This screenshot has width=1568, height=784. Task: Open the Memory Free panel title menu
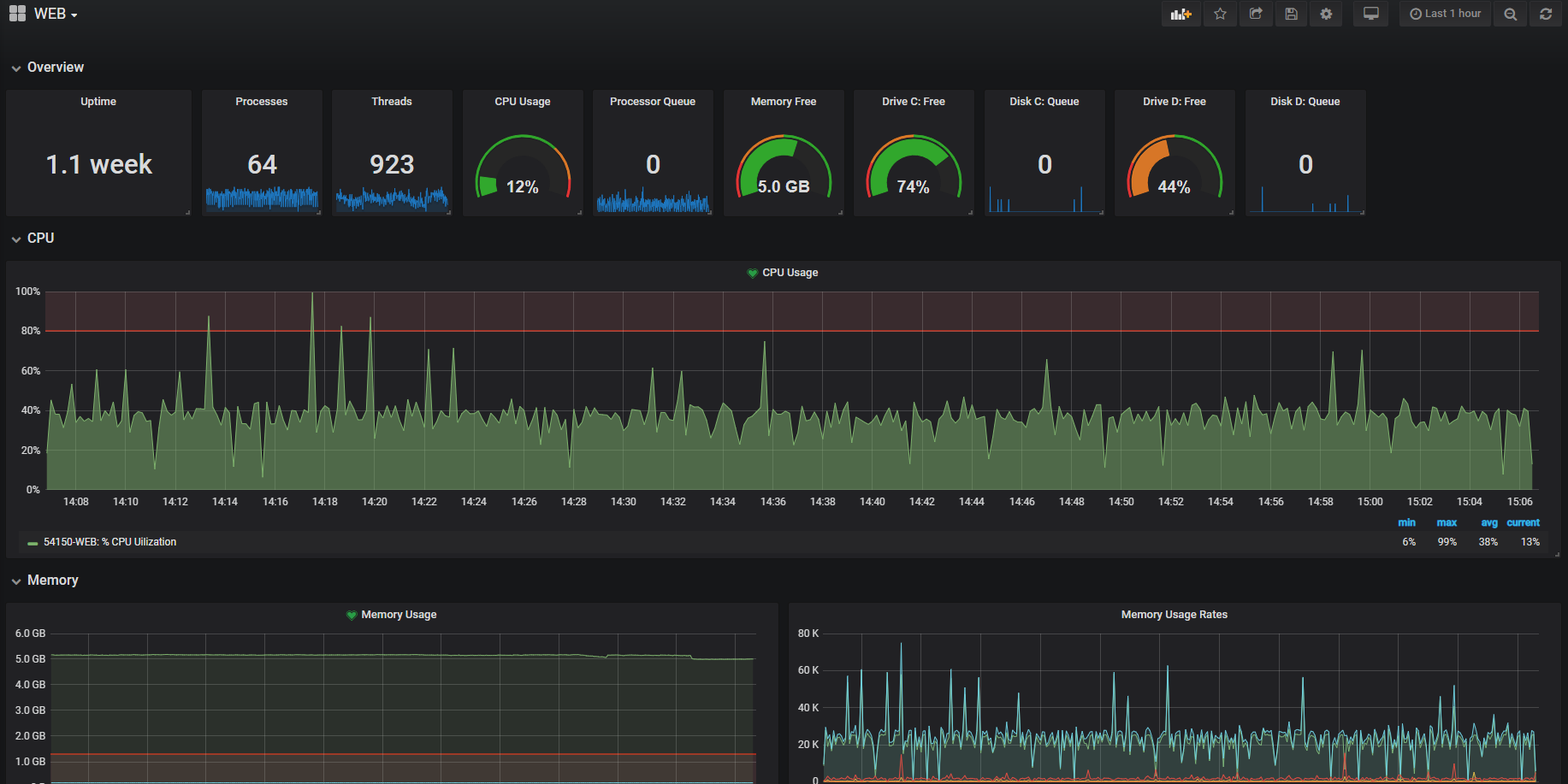(x=784, y=102)
